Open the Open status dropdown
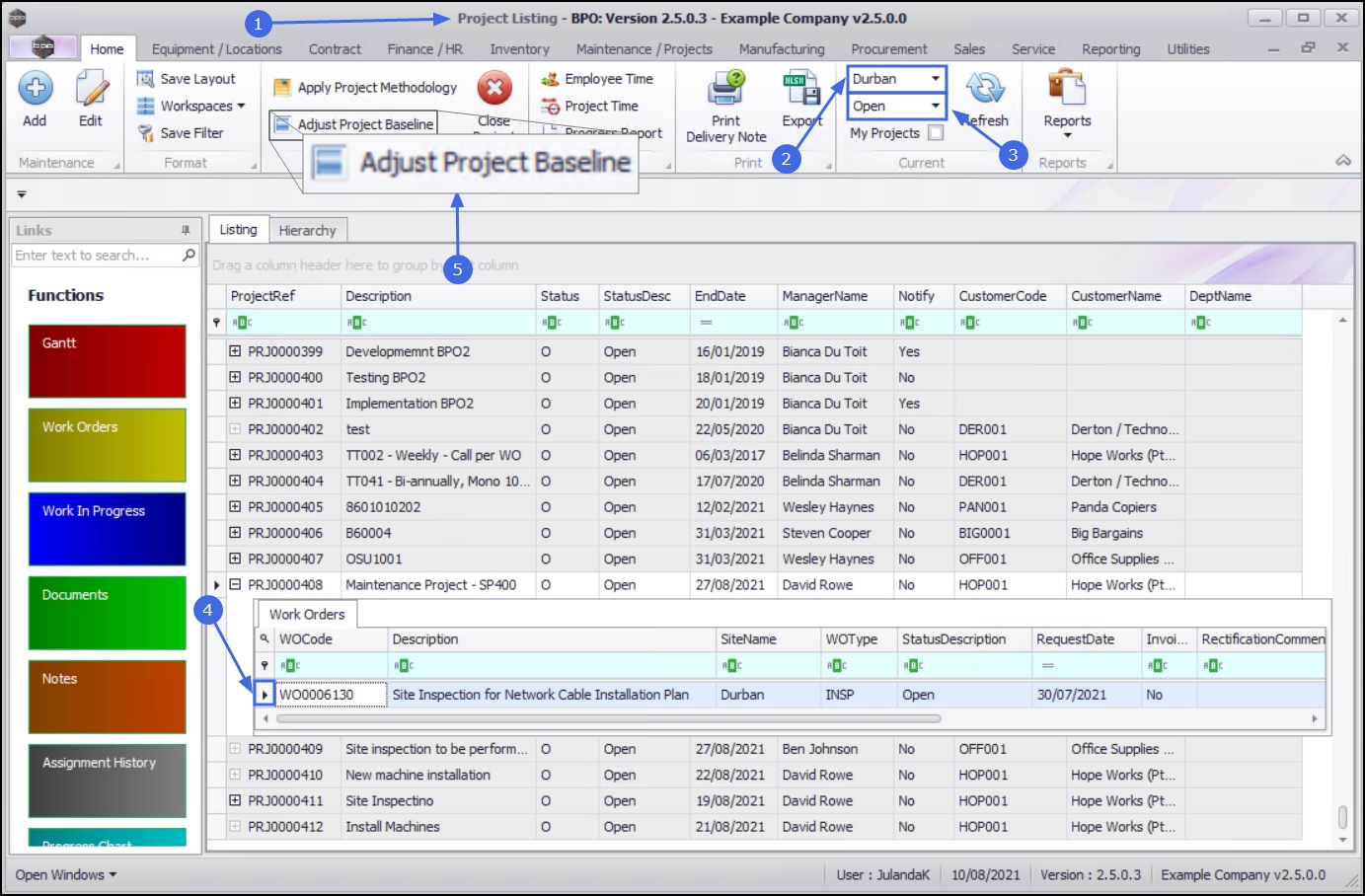This screenshot has height=896, width=1365. pos(935,107)
